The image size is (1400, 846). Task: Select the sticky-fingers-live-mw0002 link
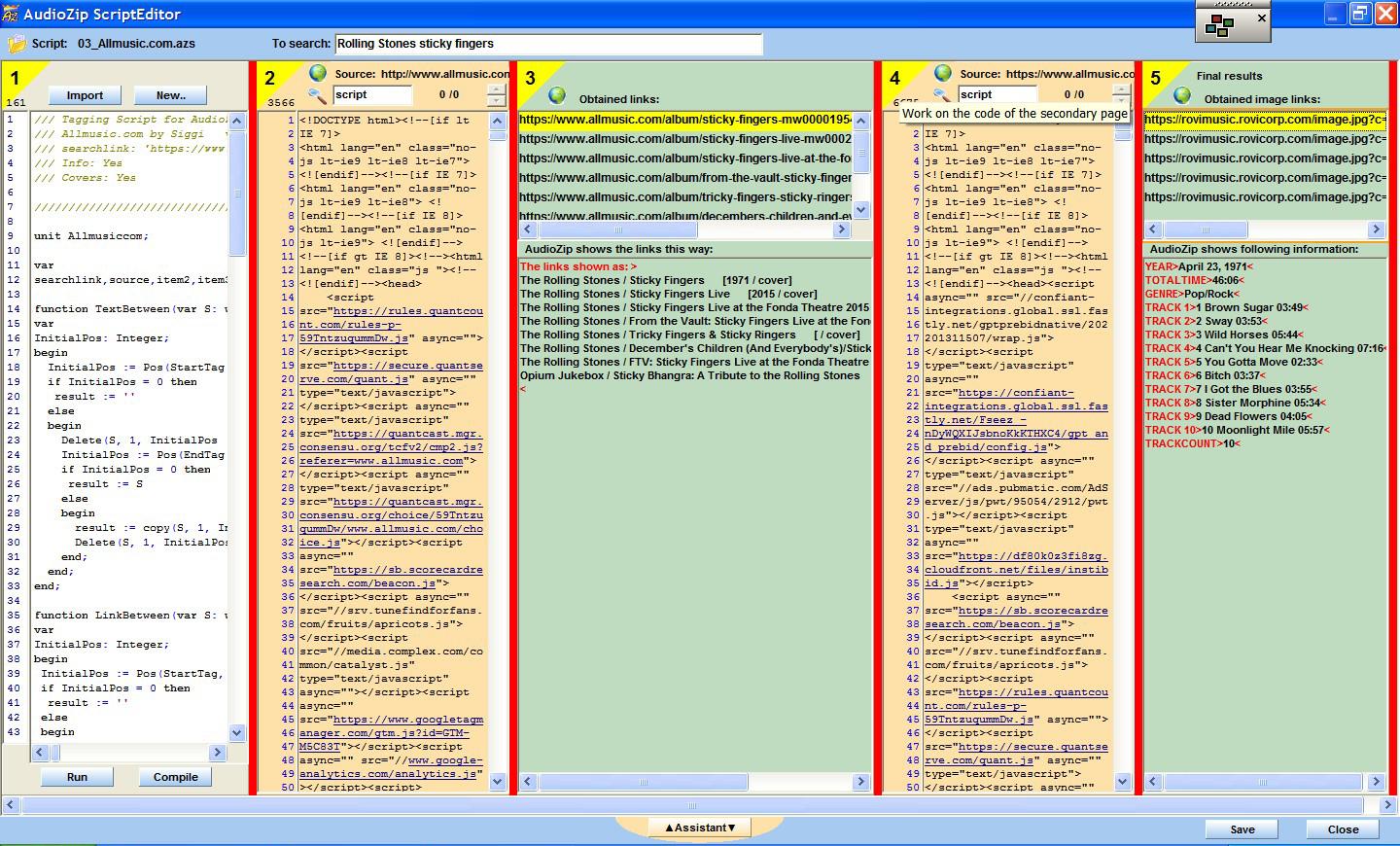[685, 139]
